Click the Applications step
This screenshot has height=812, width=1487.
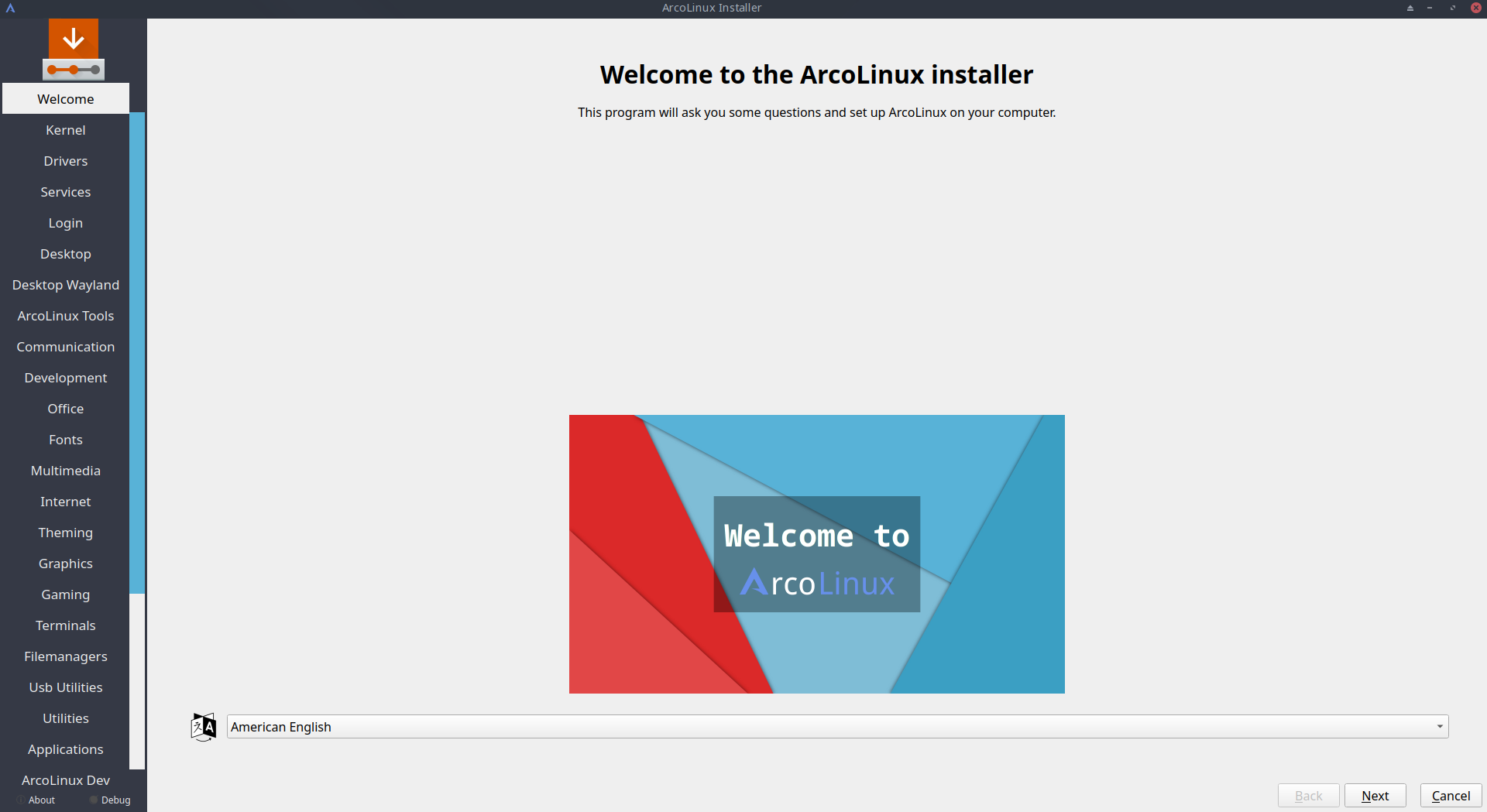[x=66, y=749]
